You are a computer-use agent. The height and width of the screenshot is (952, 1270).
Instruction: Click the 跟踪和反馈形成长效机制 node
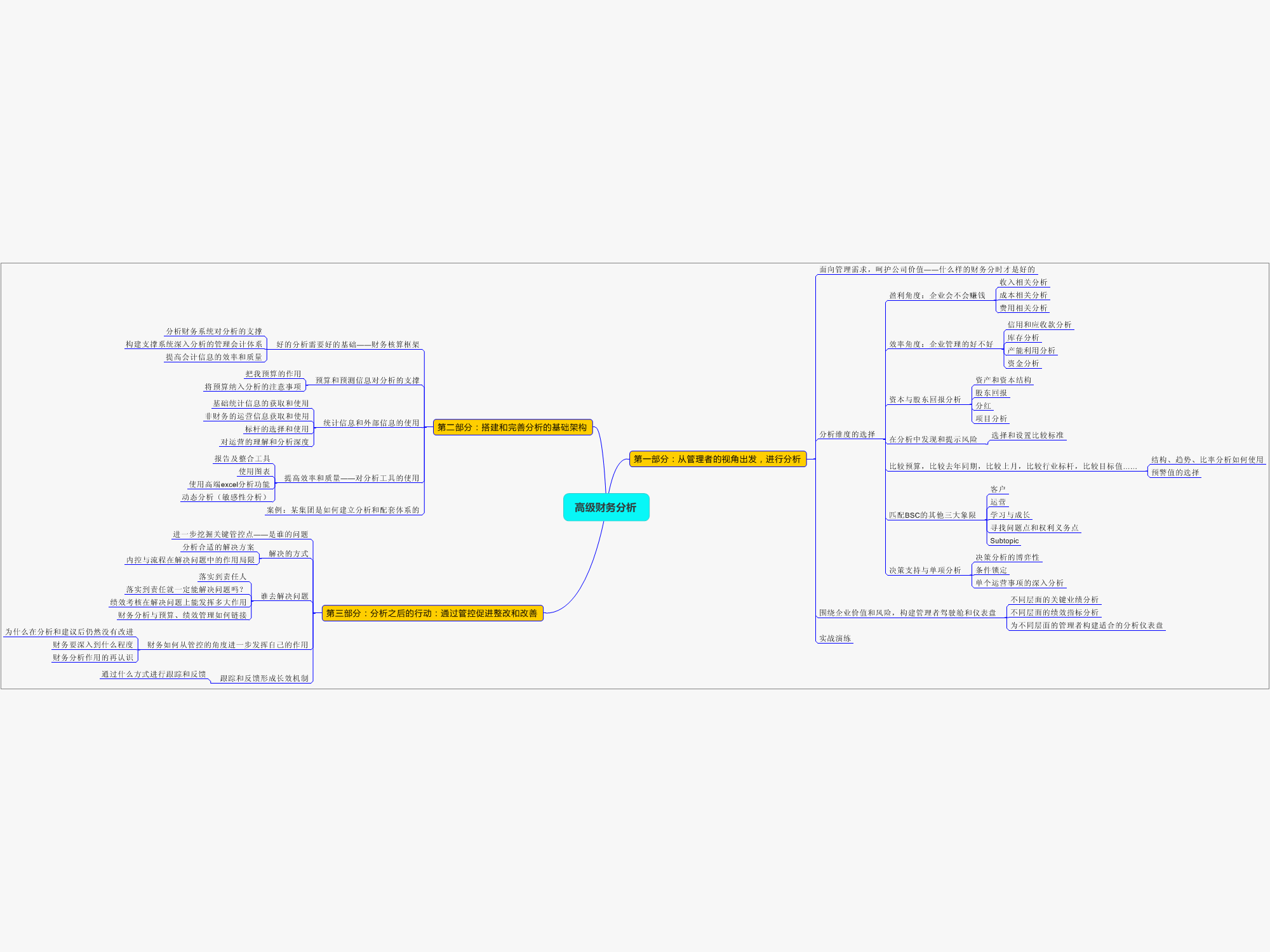coord(264,678)
